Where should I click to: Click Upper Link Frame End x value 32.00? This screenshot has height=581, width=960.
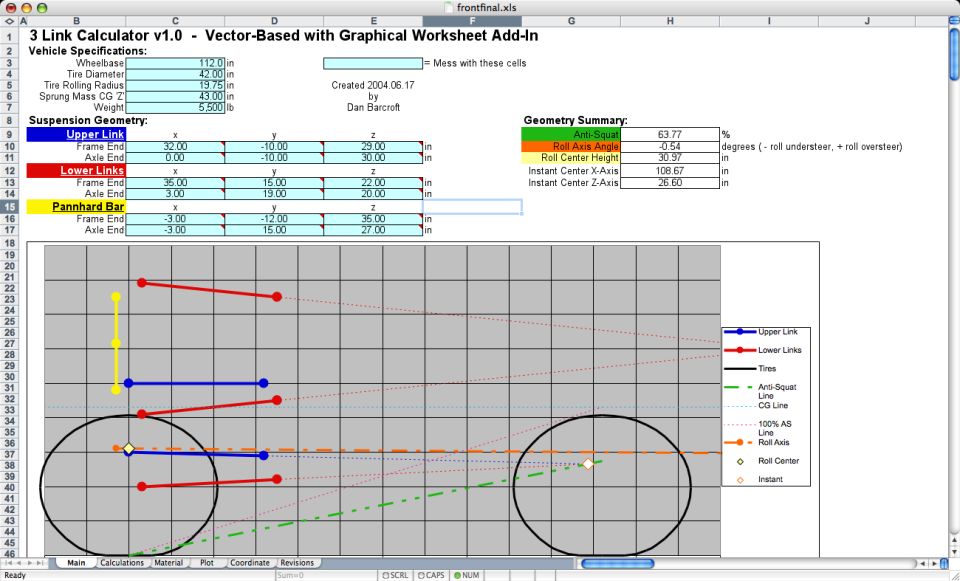[175, 147]
